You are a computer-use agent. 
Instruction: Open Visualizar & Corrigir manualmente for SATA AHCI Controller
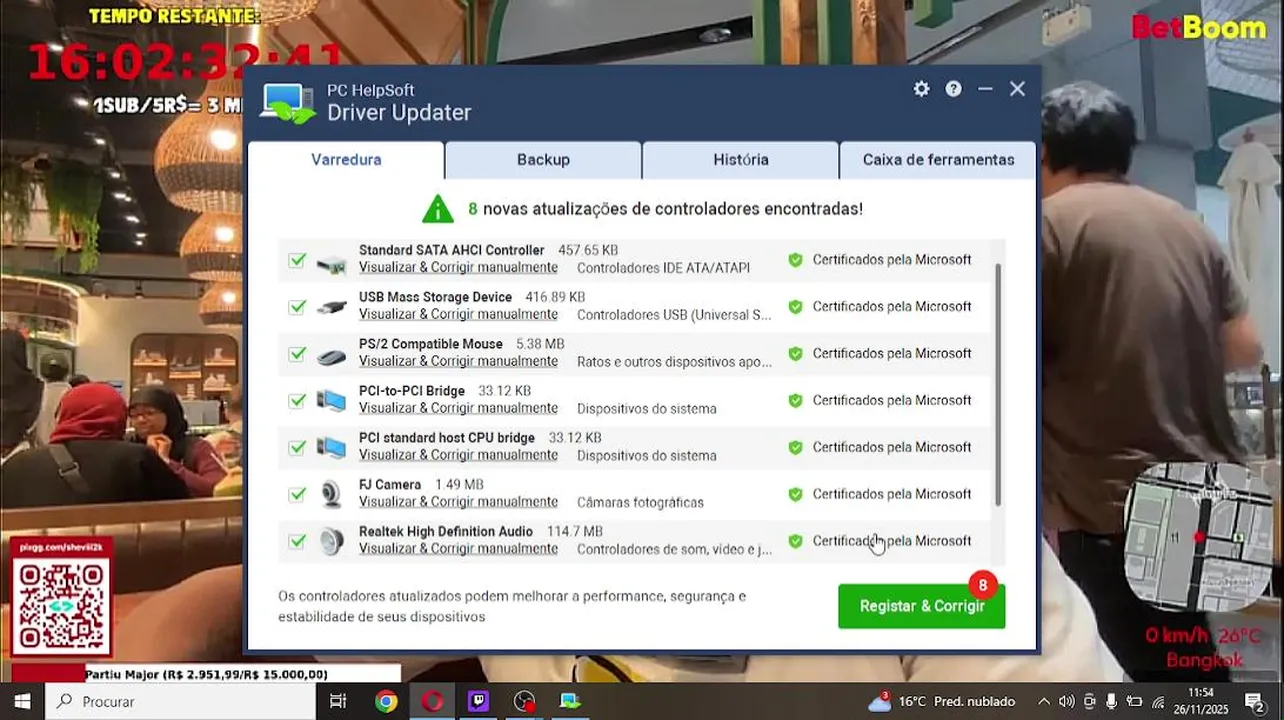tap(458, 267)
